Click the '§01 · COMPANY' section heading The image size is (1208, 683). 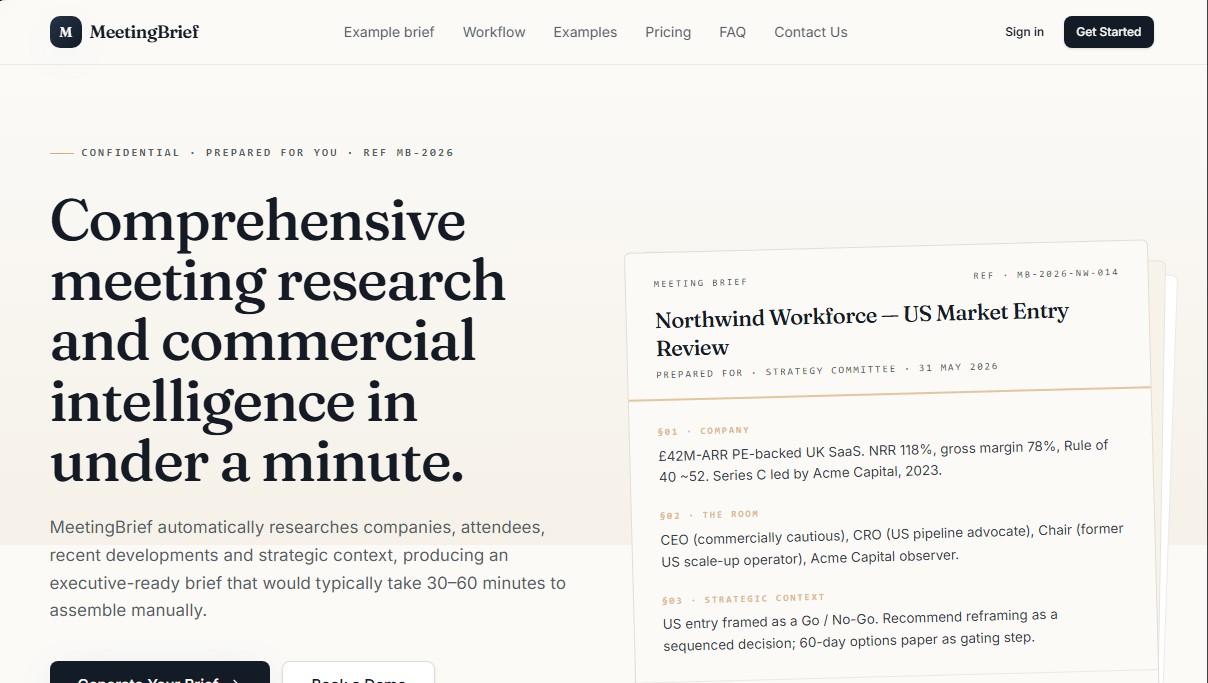click(703, 431)
